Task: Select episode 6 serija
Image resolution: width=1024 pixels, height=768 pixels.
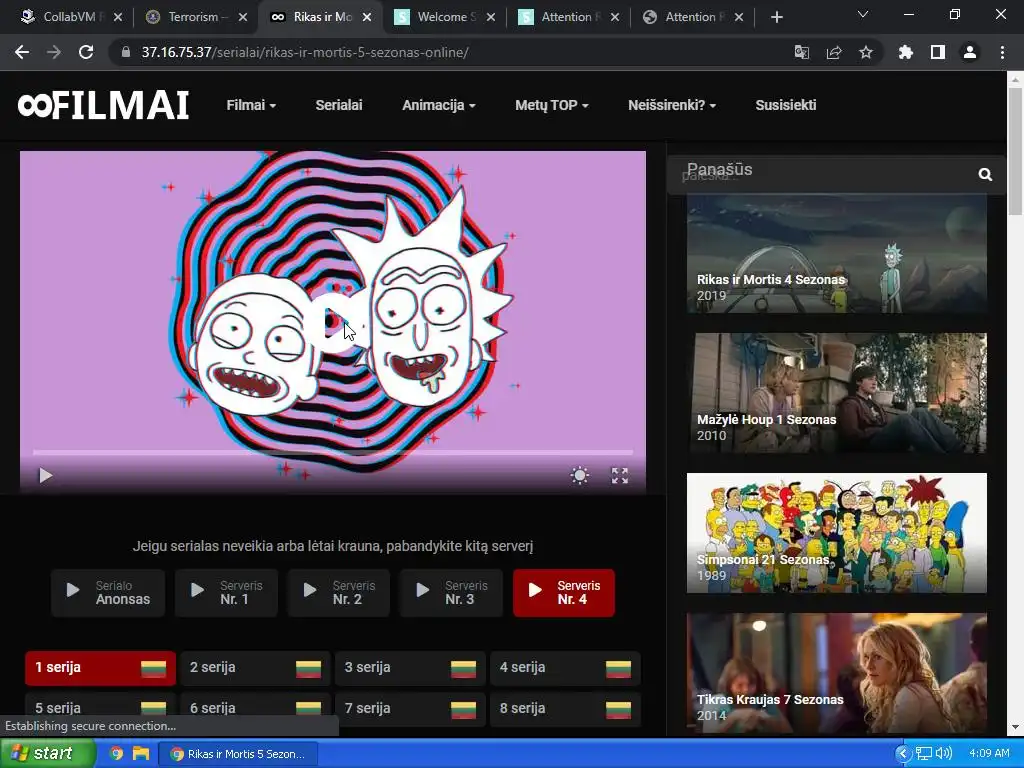Action: pyautogui.click(x=255, y=709)
